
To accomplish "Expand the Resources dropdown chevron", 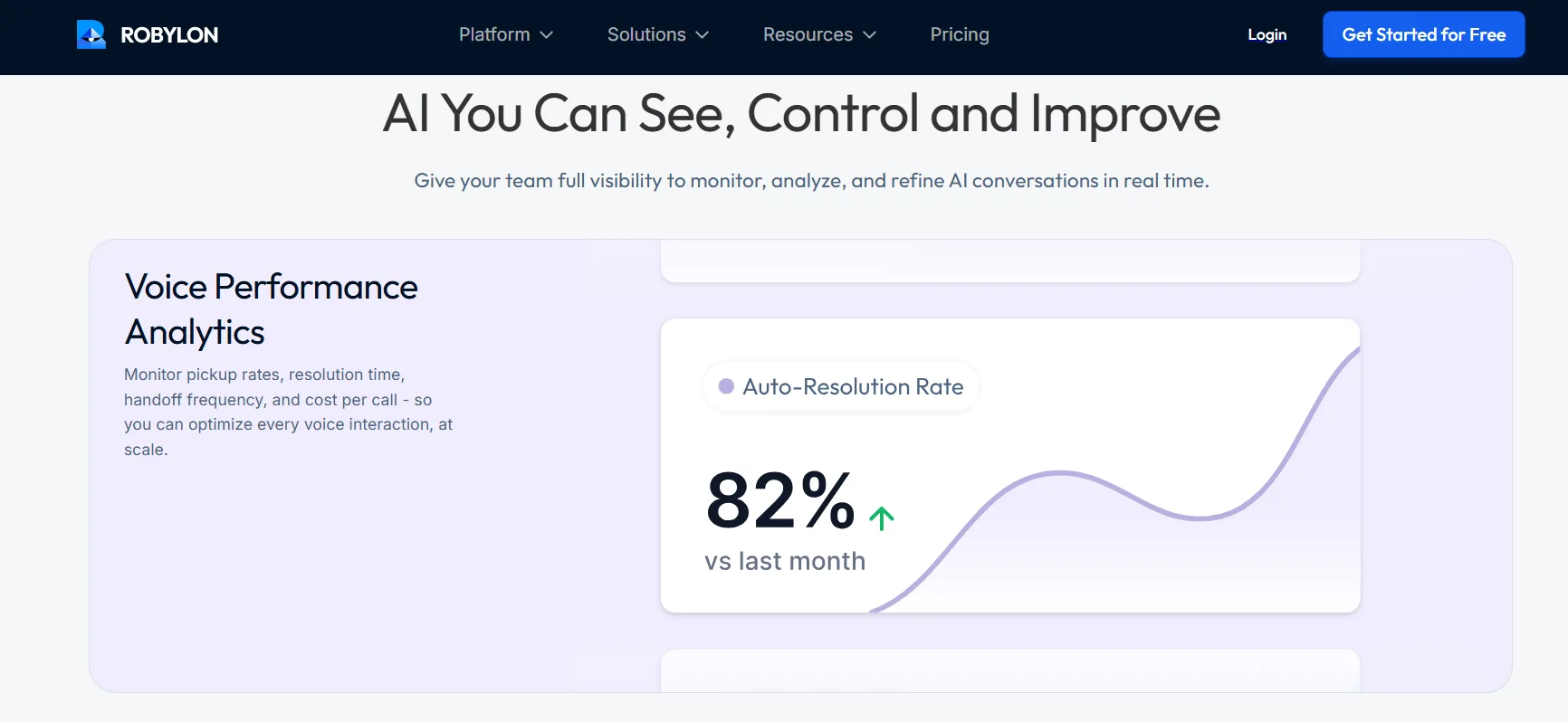I will coord(870,35).
